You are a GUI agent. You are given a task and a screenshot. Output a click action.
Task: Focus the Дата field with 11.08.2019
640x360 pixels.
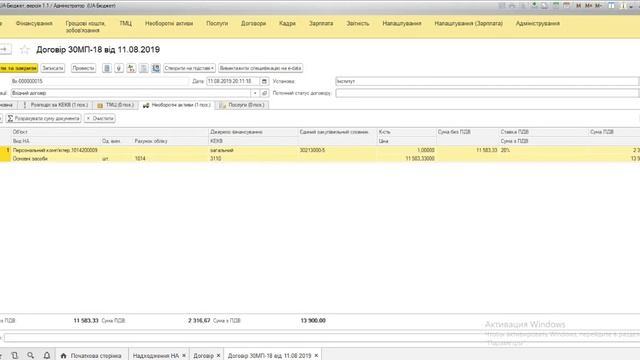point(233,81)
